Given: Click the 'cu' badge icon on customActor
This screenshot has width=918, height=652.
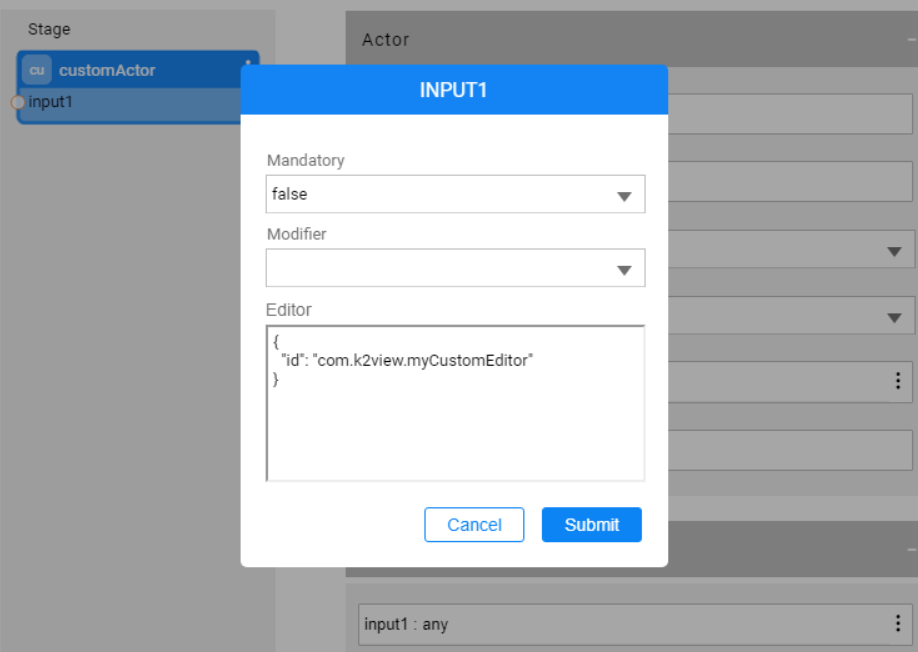Looking at the screenshot, I should [37, 70].
